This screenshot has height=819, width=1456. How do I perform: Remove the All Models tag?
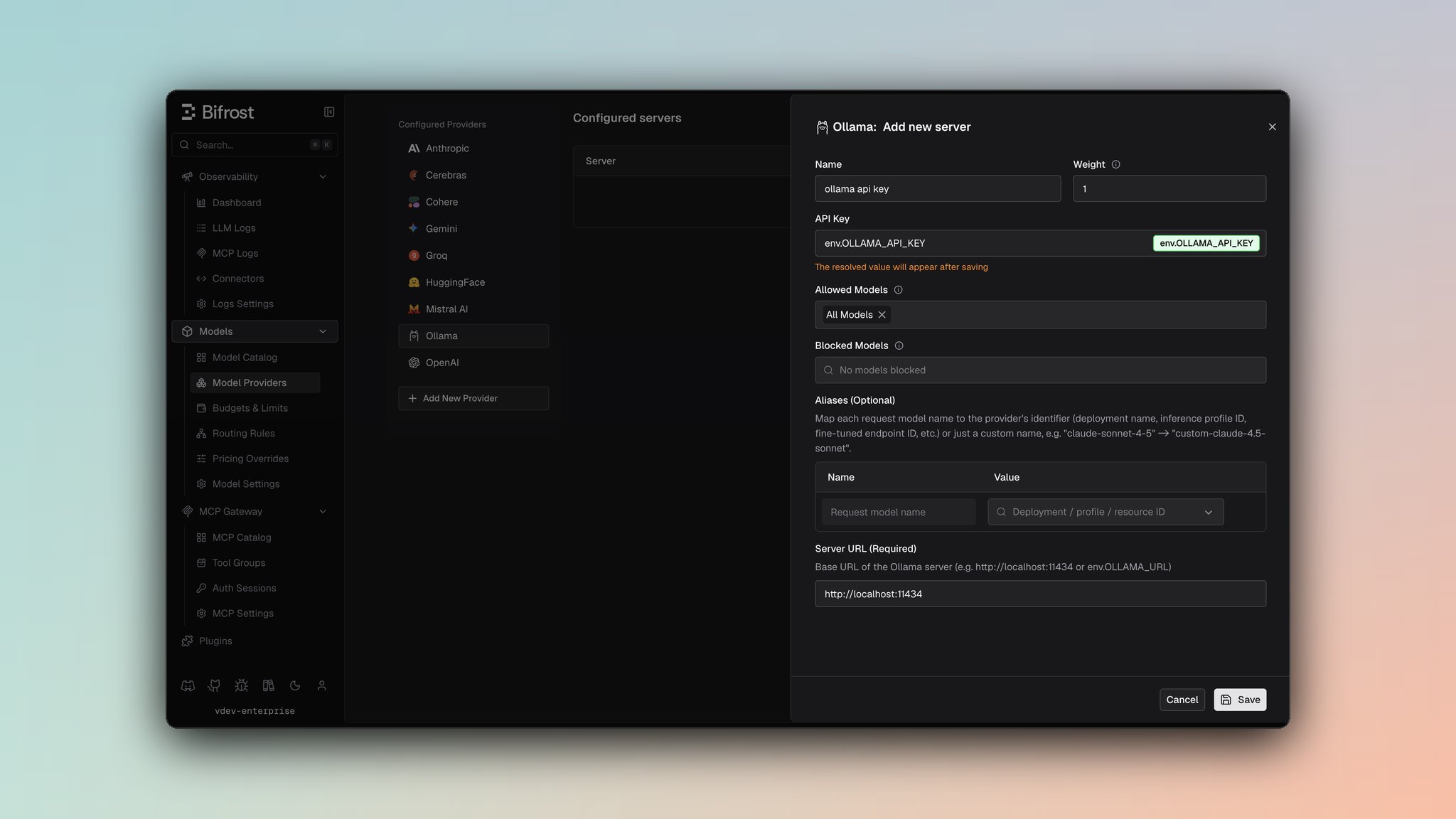(x=882, y=314)
